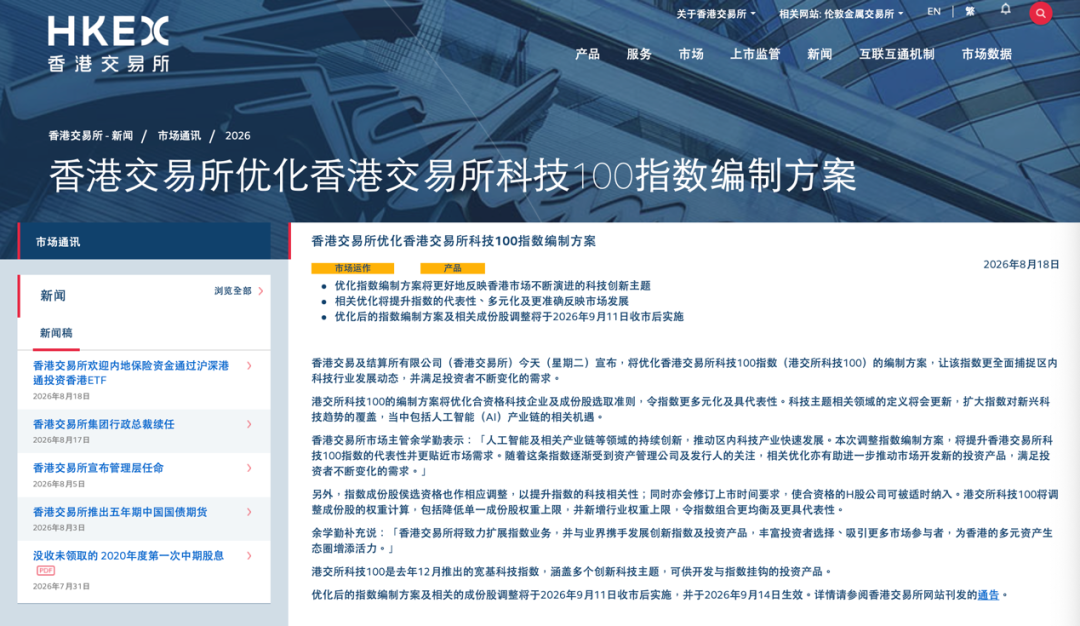Click sidebar date 2026年8月5日
1080x626 pixels.
pyautogui.click(x=59, y=484)
